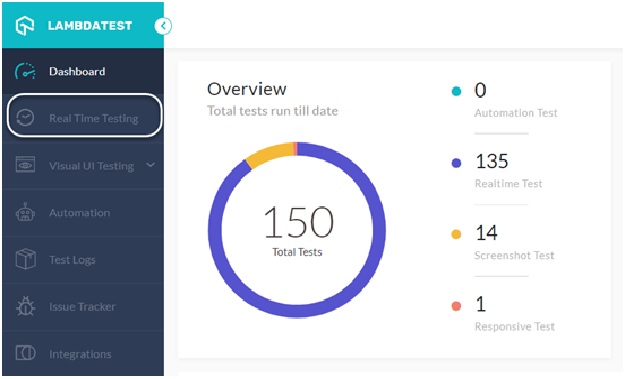Click the 135 realtime count
This screenshot has width=629, height=379.
click(x=492, y=161)
